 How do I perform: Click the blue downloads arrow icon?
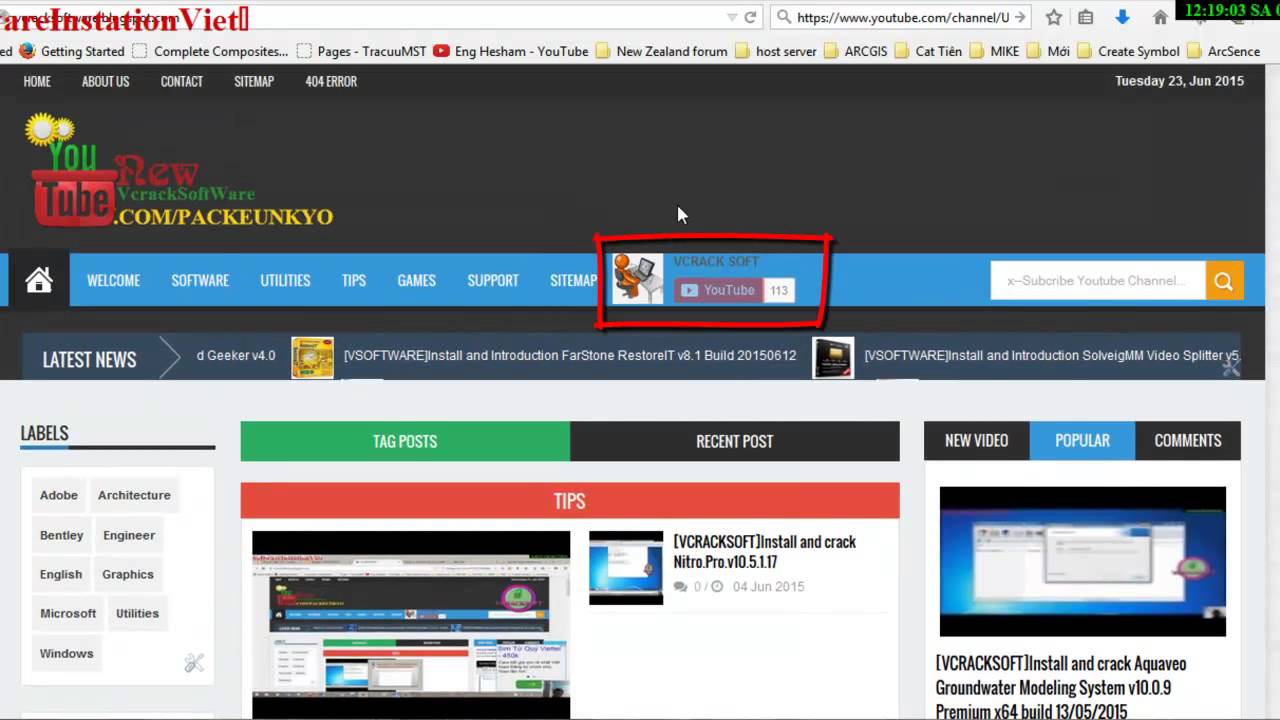1122,17
